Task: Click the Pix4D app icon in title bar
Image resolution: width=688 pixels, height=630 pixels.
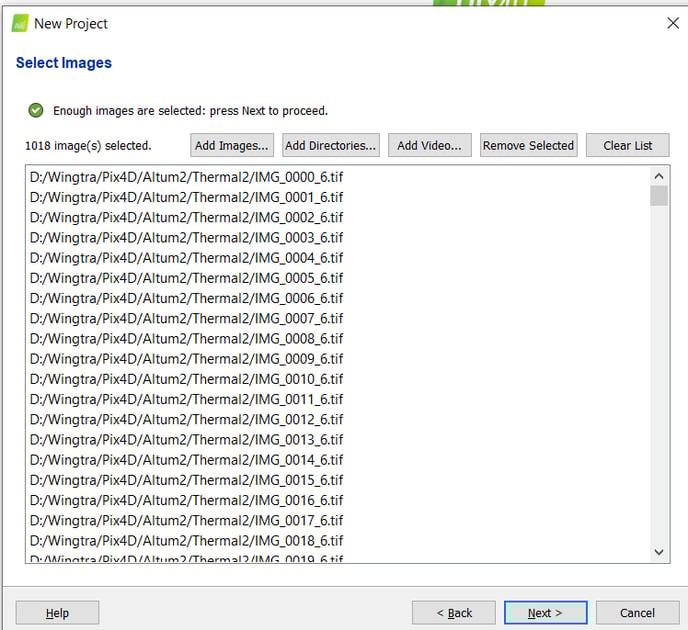Action: click(20, 23)
